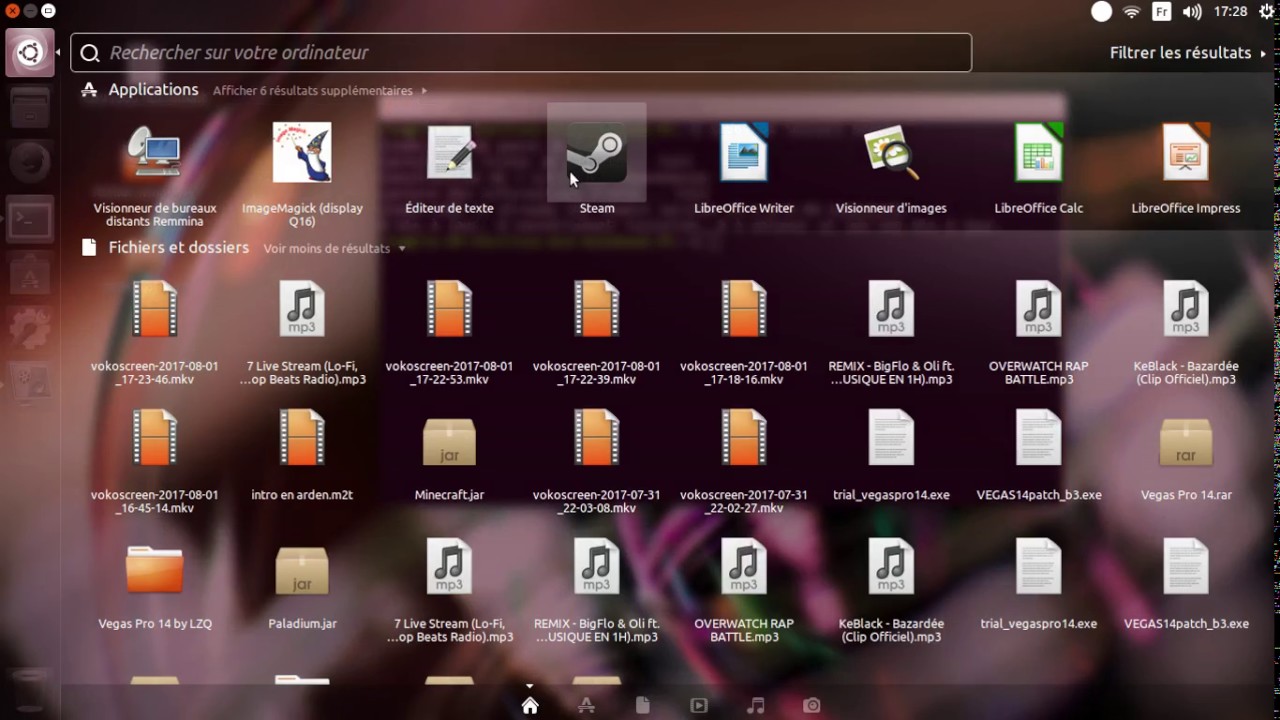Switch to the Music lens
Image resolution: width=1280 pixels, height=720 pixels.
pos(756,705)
